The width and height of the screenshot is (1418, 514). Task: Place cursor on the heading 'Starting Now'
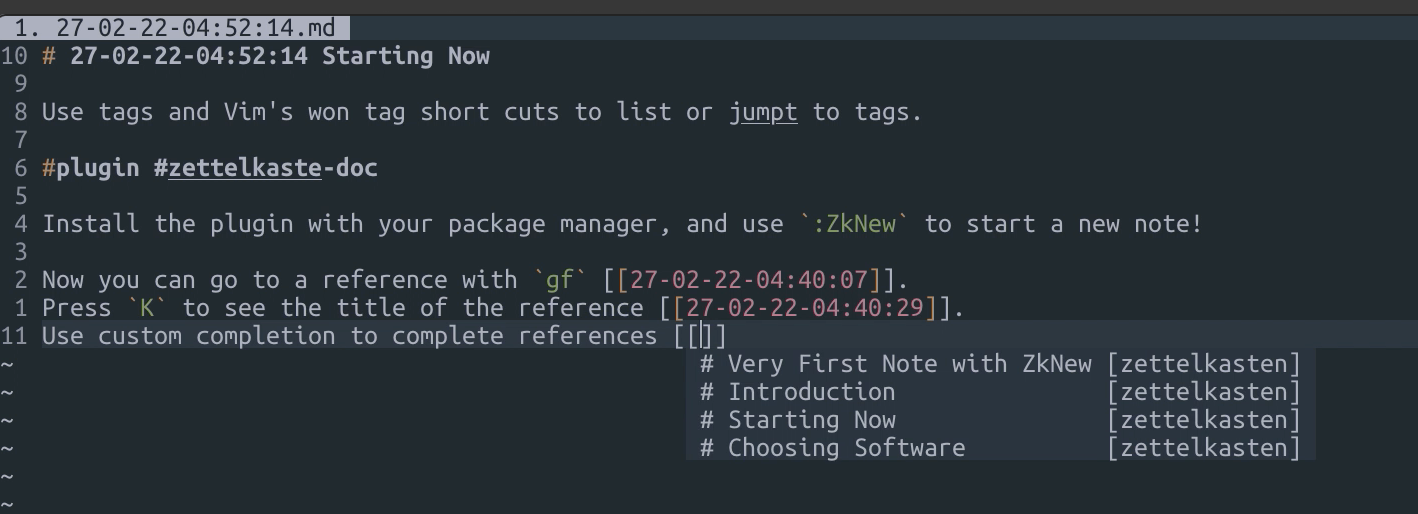pos(406,56)
